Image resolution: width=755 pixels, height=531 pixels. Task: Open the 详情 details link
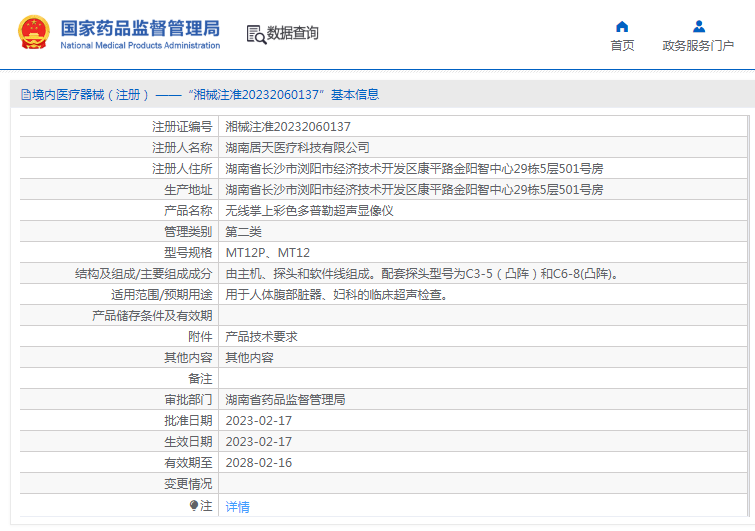click(x=237, y=507)
